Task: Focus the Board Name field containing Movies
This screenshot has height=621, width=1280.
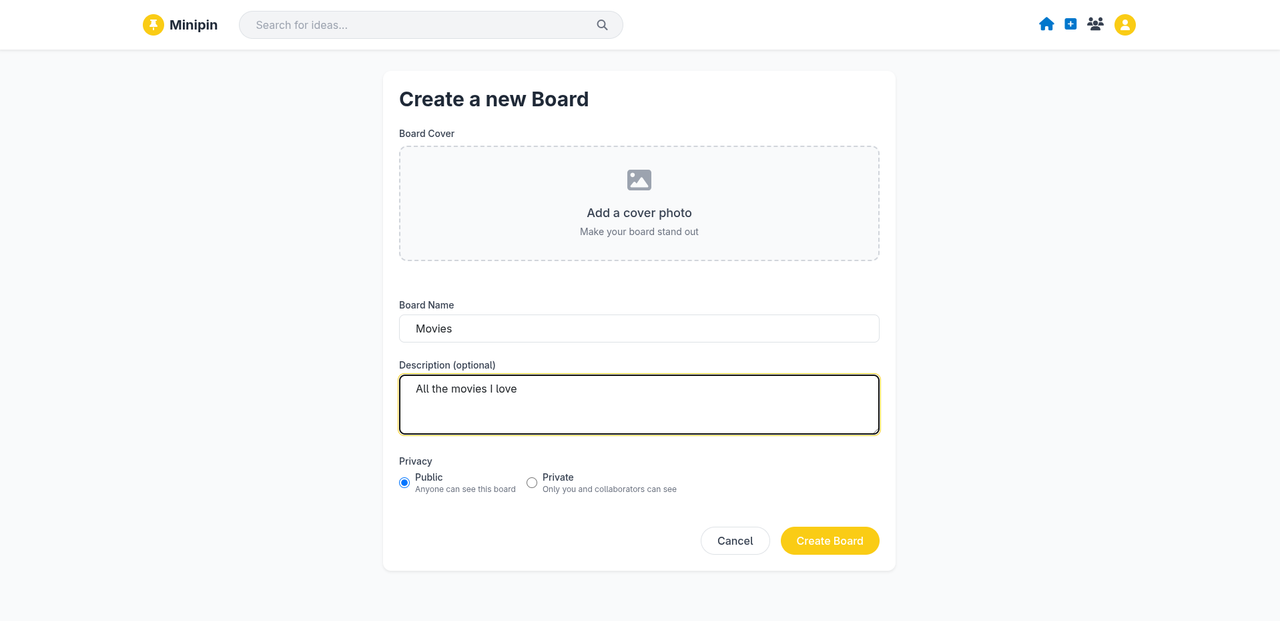Action: click(639, 329)
